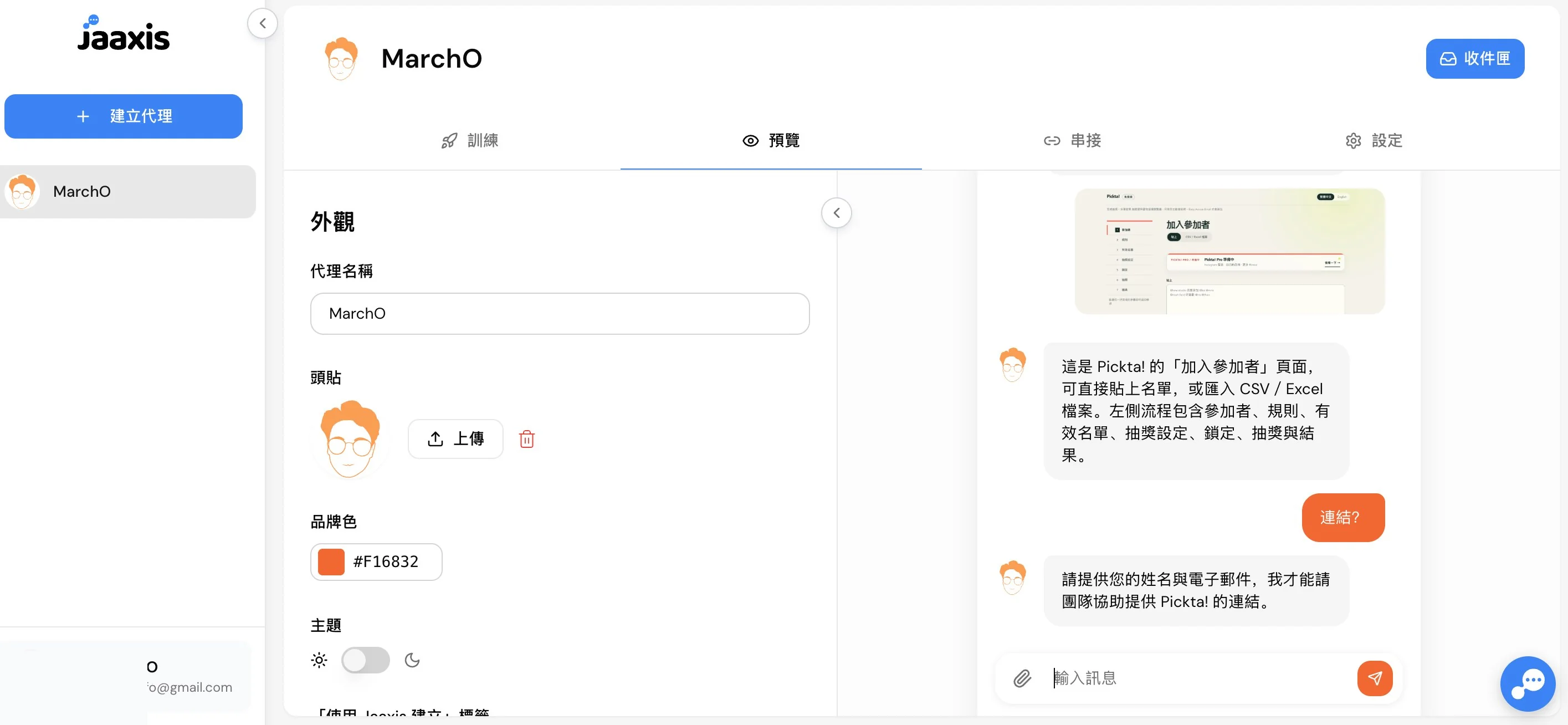Screen dimensions: 1568x725
Task: Switch to the 訓練 tab
Action: pyautogui.click(x=470, y=141)
